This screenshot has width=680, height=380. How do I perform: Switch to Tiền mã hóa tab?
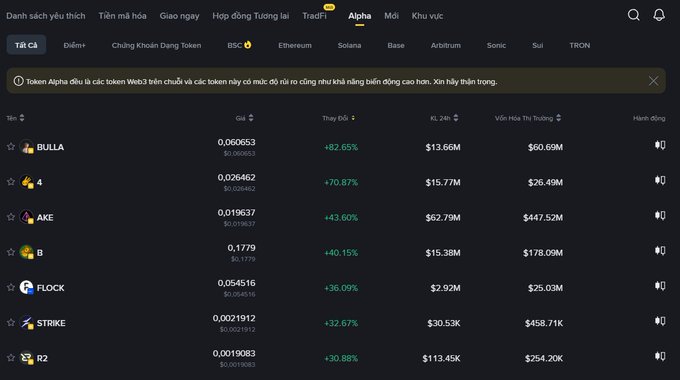[x=122, y=16]
